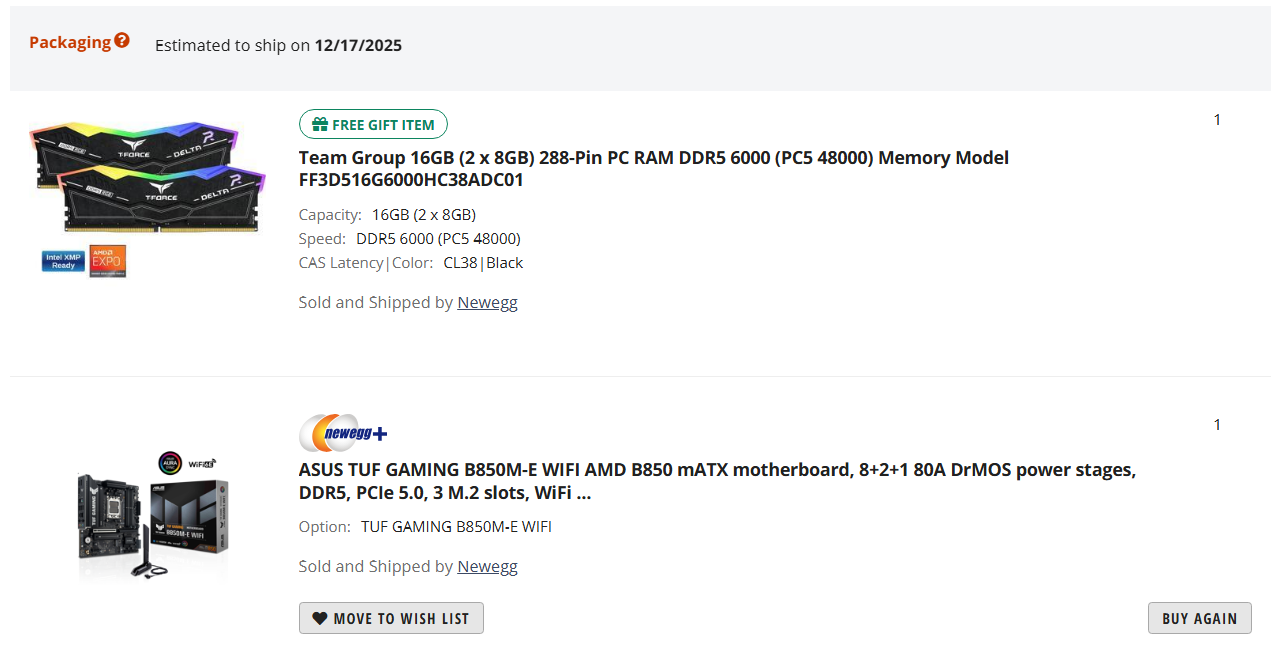This screenshot has width=1272, height=667.
Task: Click the Intel XMP Ready badge
Action: click(63, 261)
